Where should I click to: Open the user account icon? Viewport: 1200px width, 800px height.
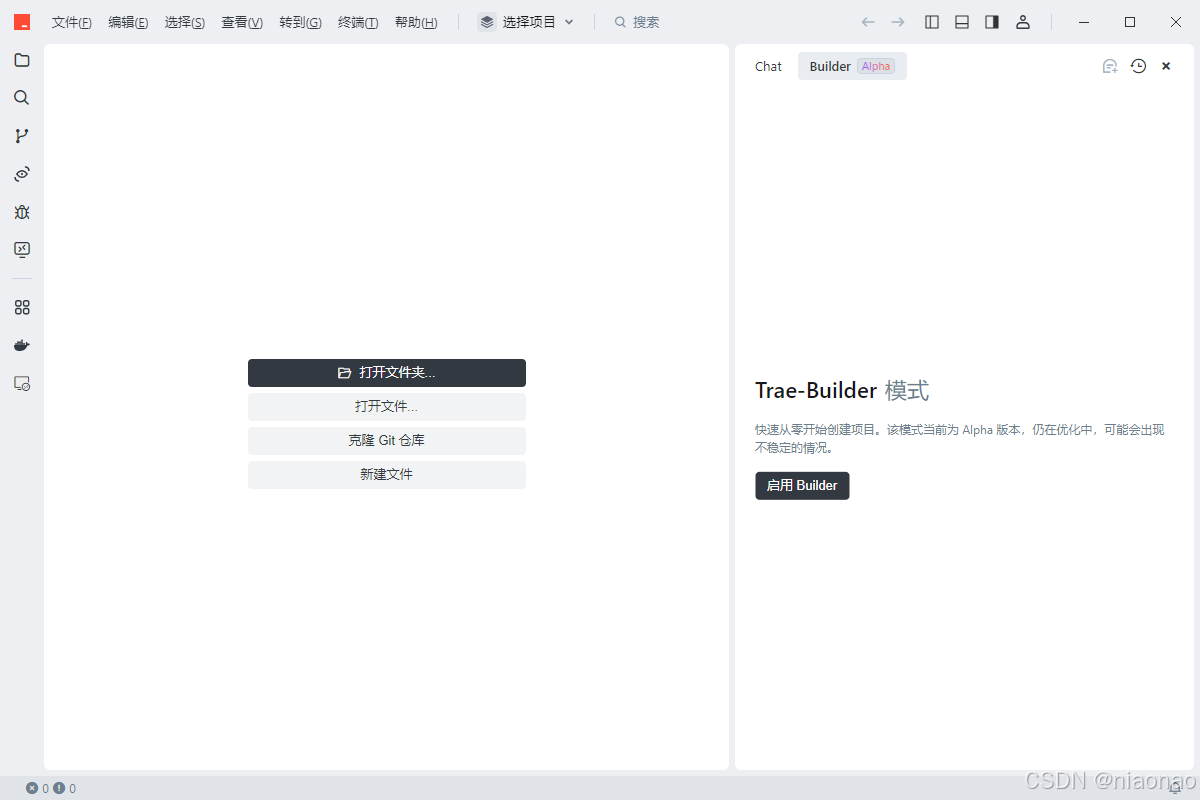(1023, 22)
